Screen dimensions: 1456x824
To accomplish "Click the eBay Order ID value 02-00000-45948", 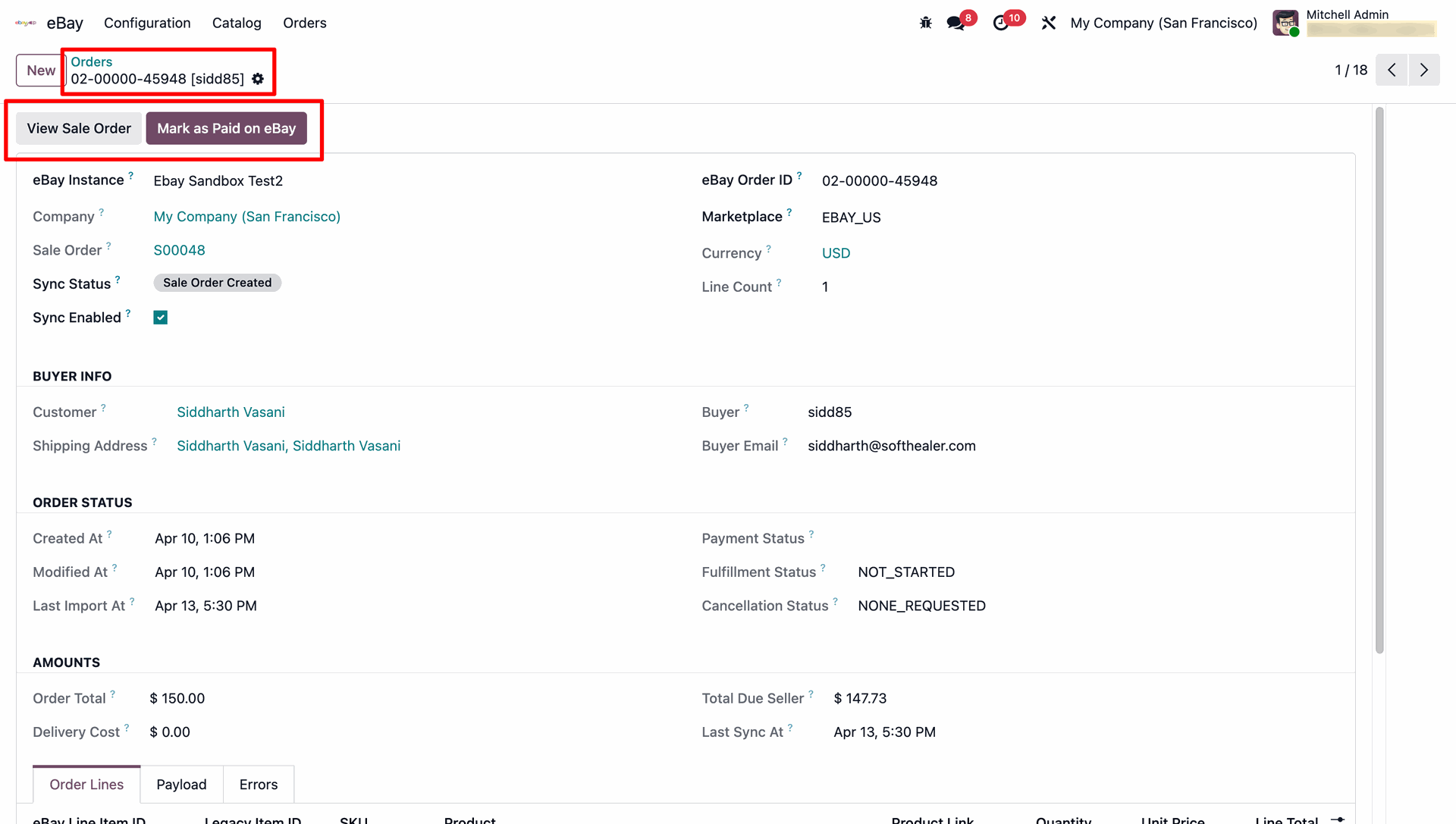I will pyautogui.click(x=880, y=181).
